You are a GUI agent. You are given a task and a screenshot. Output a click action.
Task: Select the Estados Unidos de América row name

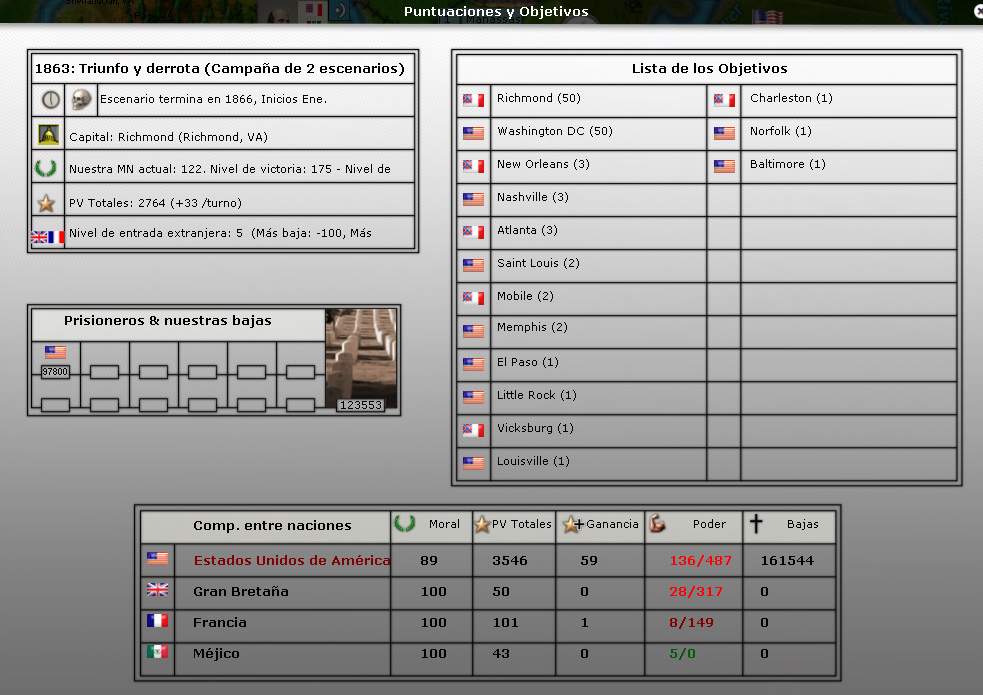pyautogui.click(x=292, y=560)
